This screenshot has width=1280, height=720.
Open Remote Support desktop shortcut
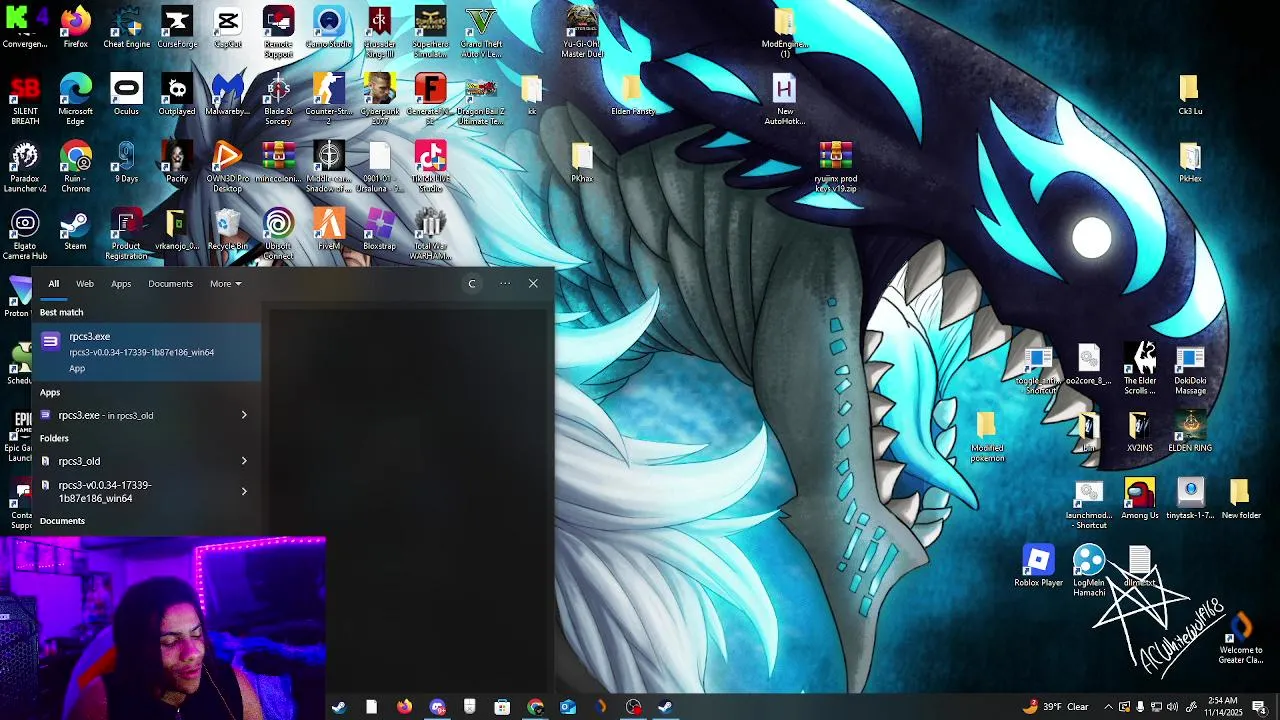(x=278, y=32)
